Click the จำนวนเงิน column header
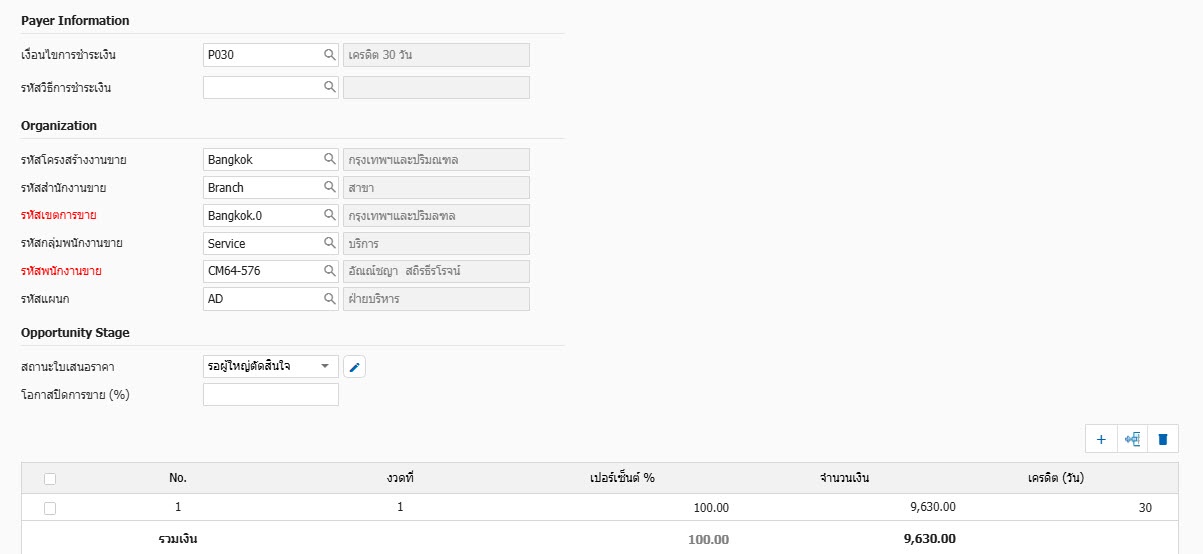This screenshot has width=1203, height=554. tap(844, 478)
